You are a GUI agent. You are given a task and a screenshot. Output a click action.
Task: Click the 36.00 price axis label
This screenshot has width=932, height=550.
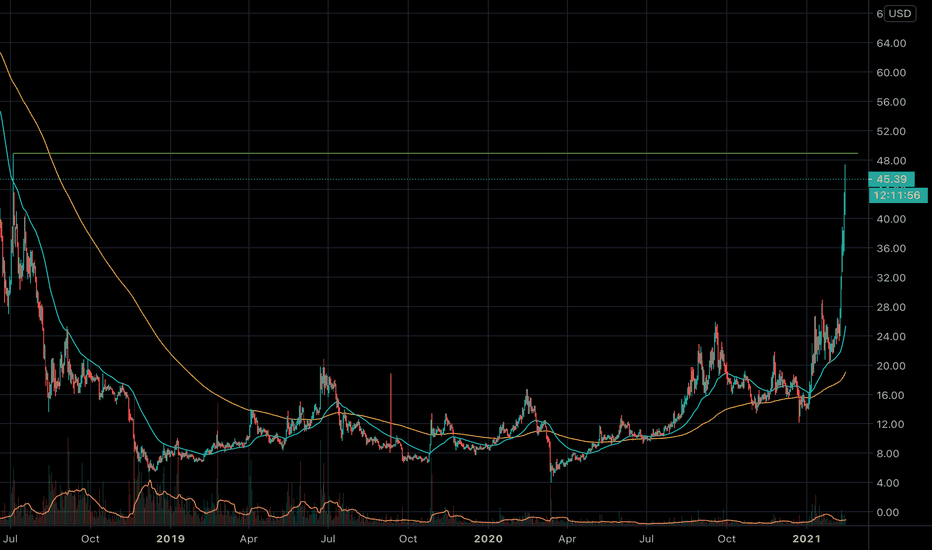(x=891, y=248)
